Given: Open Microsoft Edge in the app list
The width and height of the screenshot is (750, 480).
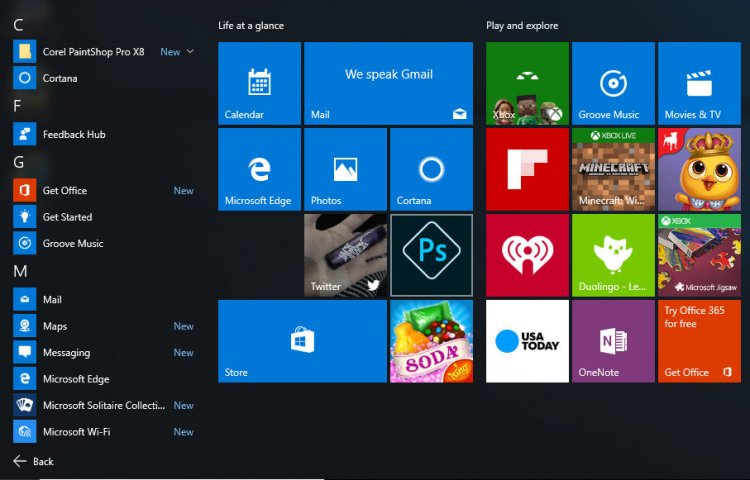Looking at the screenshot, I should click(103, 379).
